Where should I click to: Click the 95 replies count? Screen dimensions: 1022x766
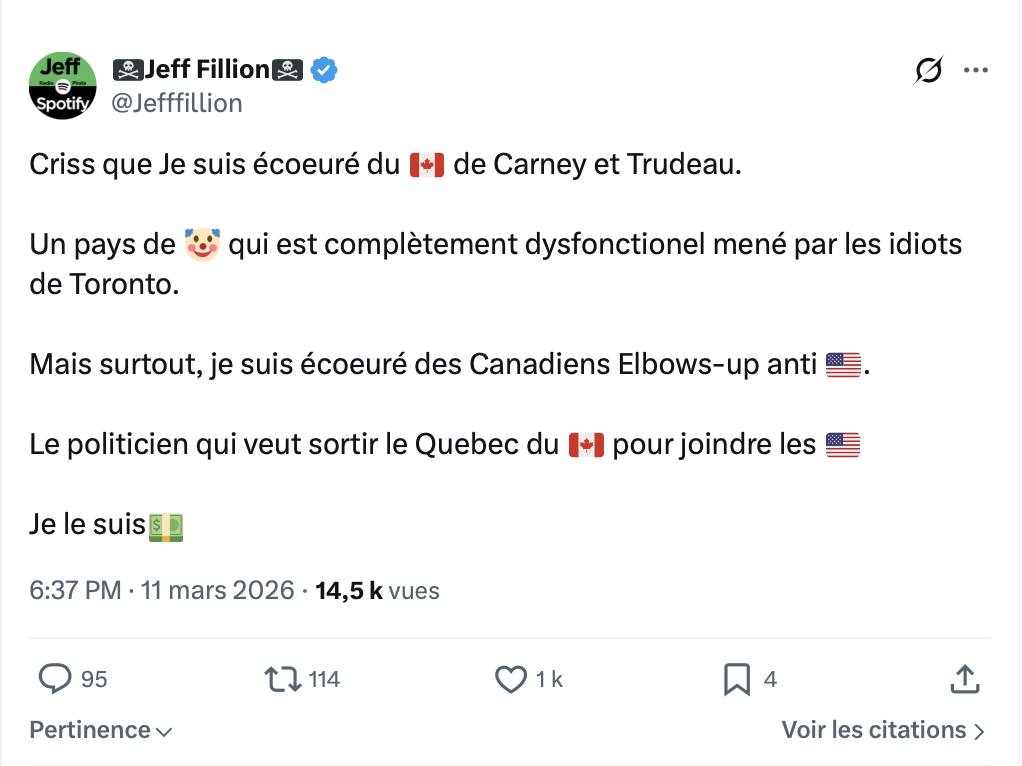(94, 680)
